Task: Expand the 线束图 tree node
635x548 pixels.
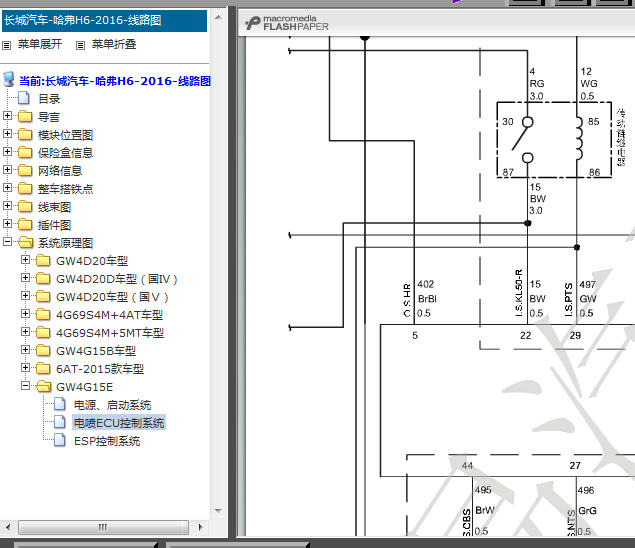Action: coord(7,205)
